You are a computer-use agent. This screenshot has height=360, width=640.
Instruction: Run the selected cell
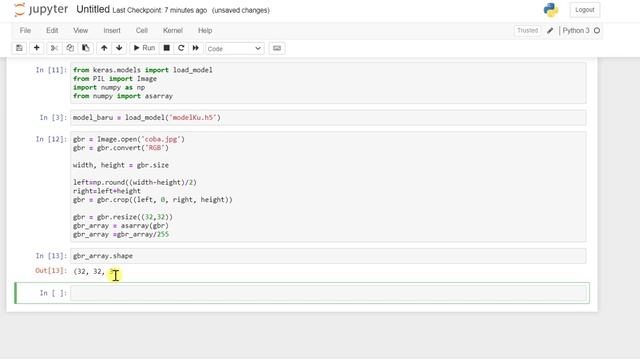pyautogui.click(x=144, y=48)
